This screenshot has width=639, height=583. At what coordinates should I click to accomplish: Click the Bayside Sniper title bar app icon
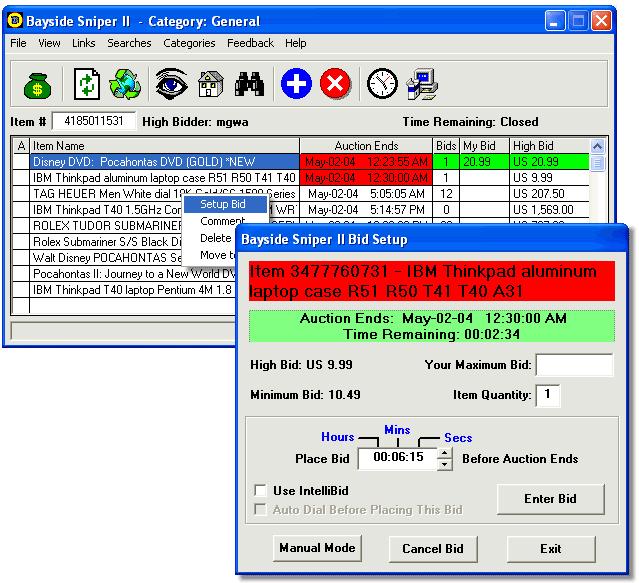(15, 20)
